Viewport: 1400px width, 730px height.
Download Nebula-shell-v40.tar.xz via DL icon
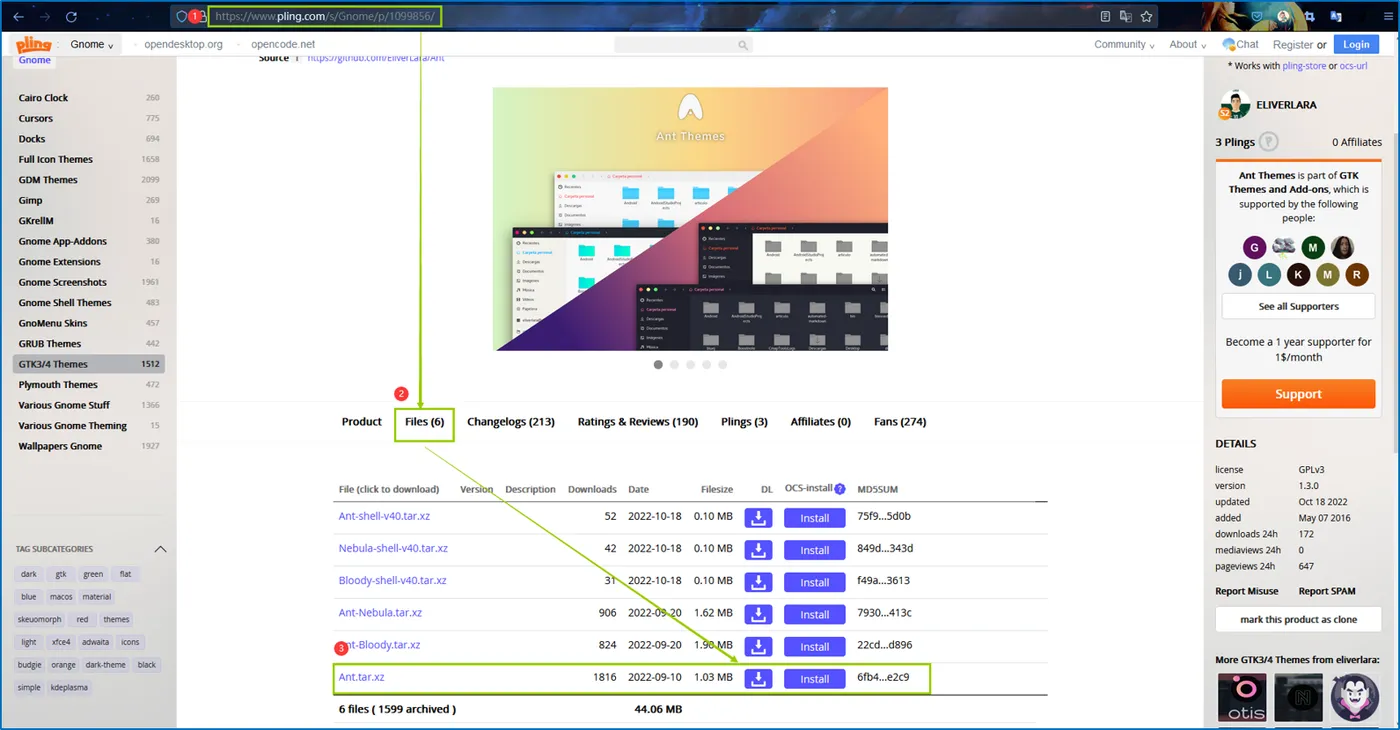759,550
